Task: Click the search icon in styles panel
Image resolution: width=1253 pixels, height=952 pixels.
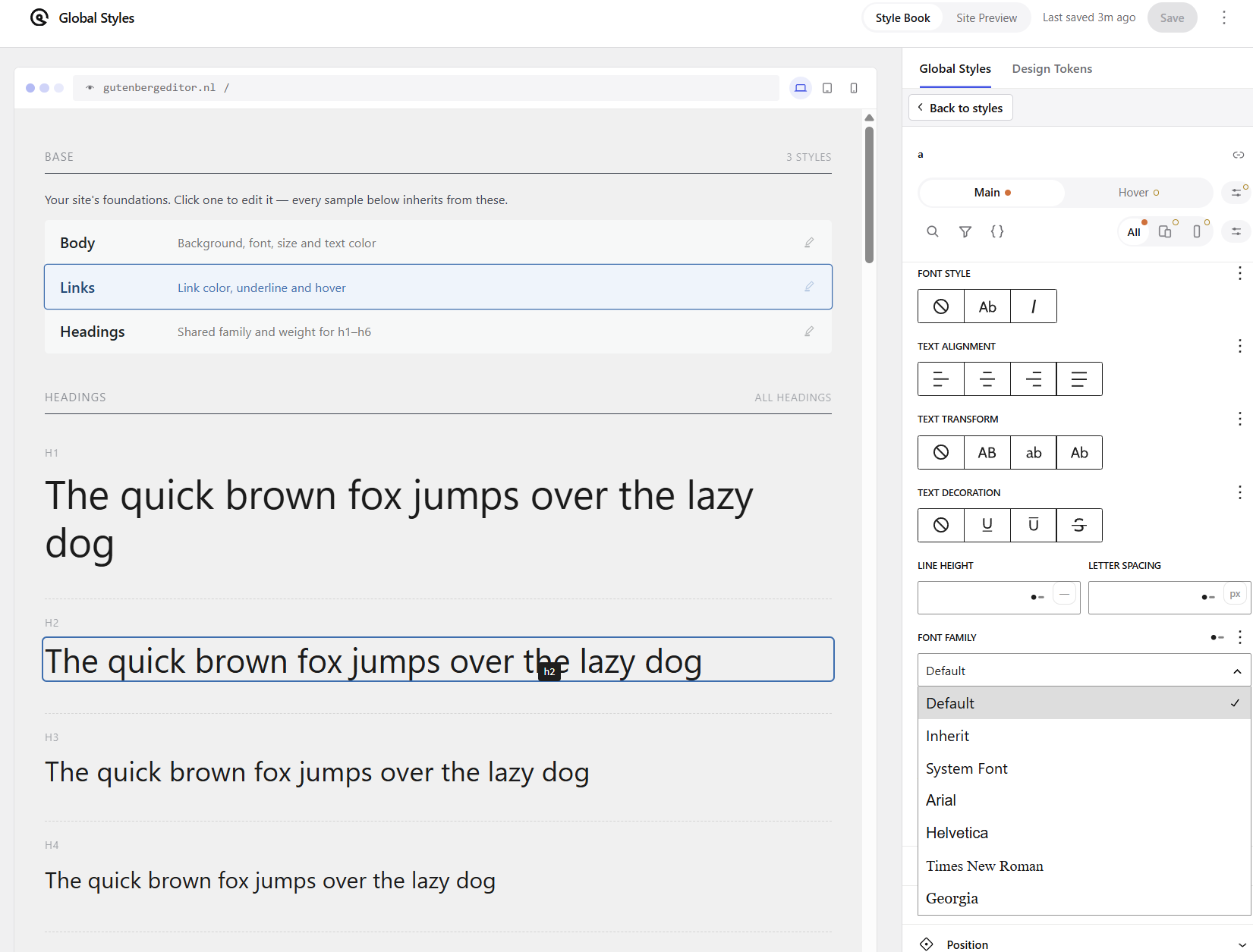Action: (933, 231)
